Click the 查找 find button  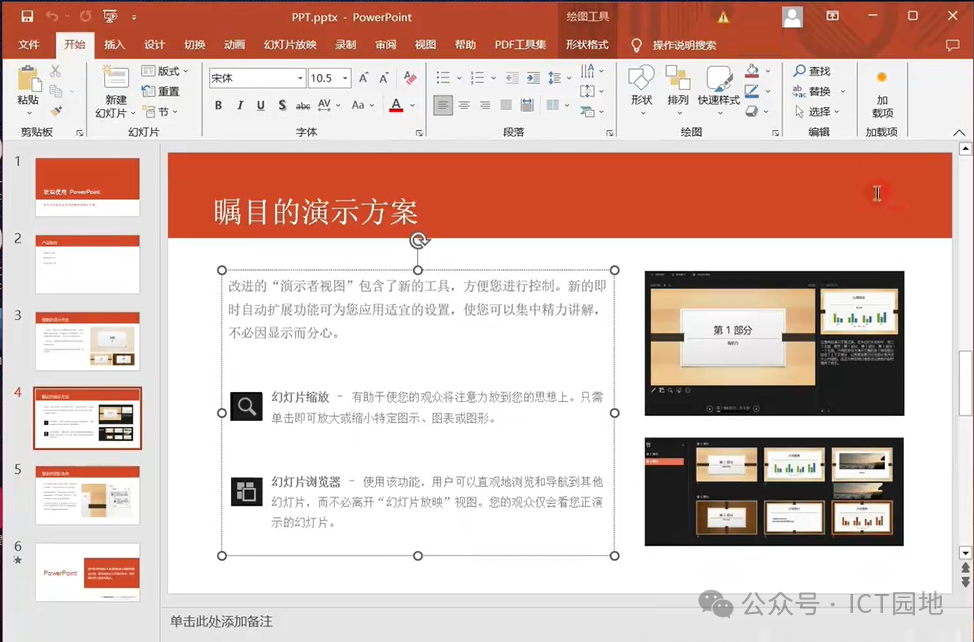[811, 71]
